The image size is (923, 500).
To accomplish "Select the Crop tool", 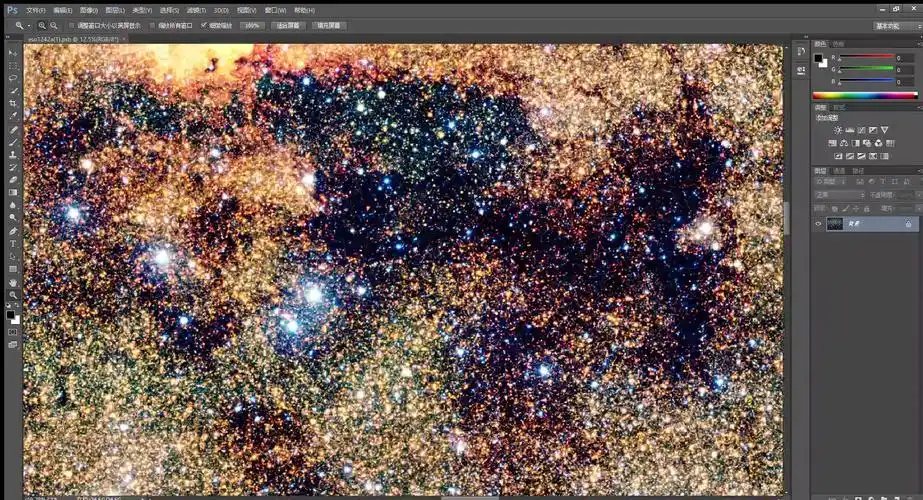I will click(13, 104).
